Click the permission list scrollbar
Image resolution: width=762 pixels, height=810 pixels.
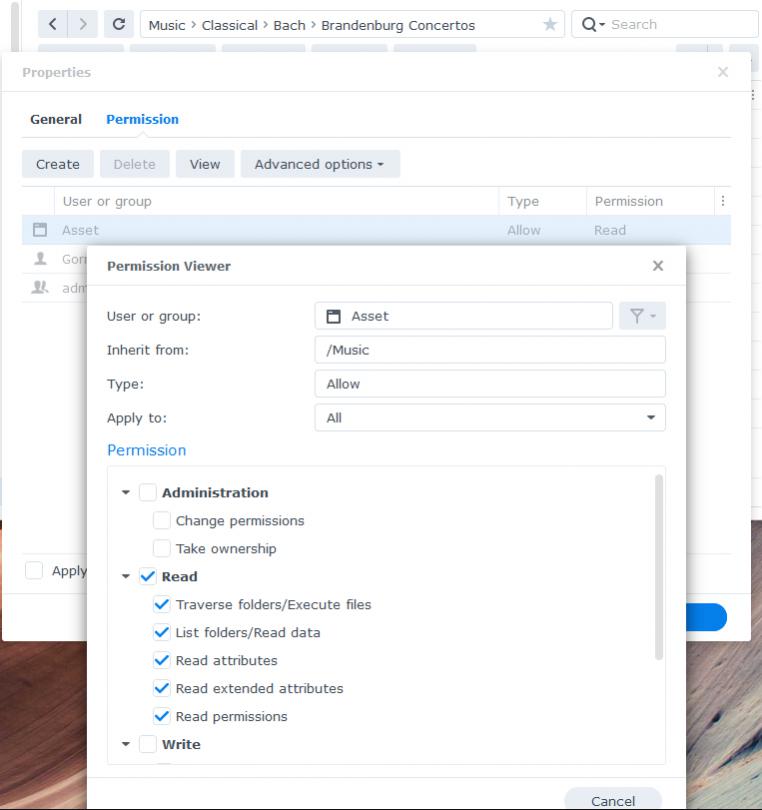pyautogui.click(x=658, y=567)
